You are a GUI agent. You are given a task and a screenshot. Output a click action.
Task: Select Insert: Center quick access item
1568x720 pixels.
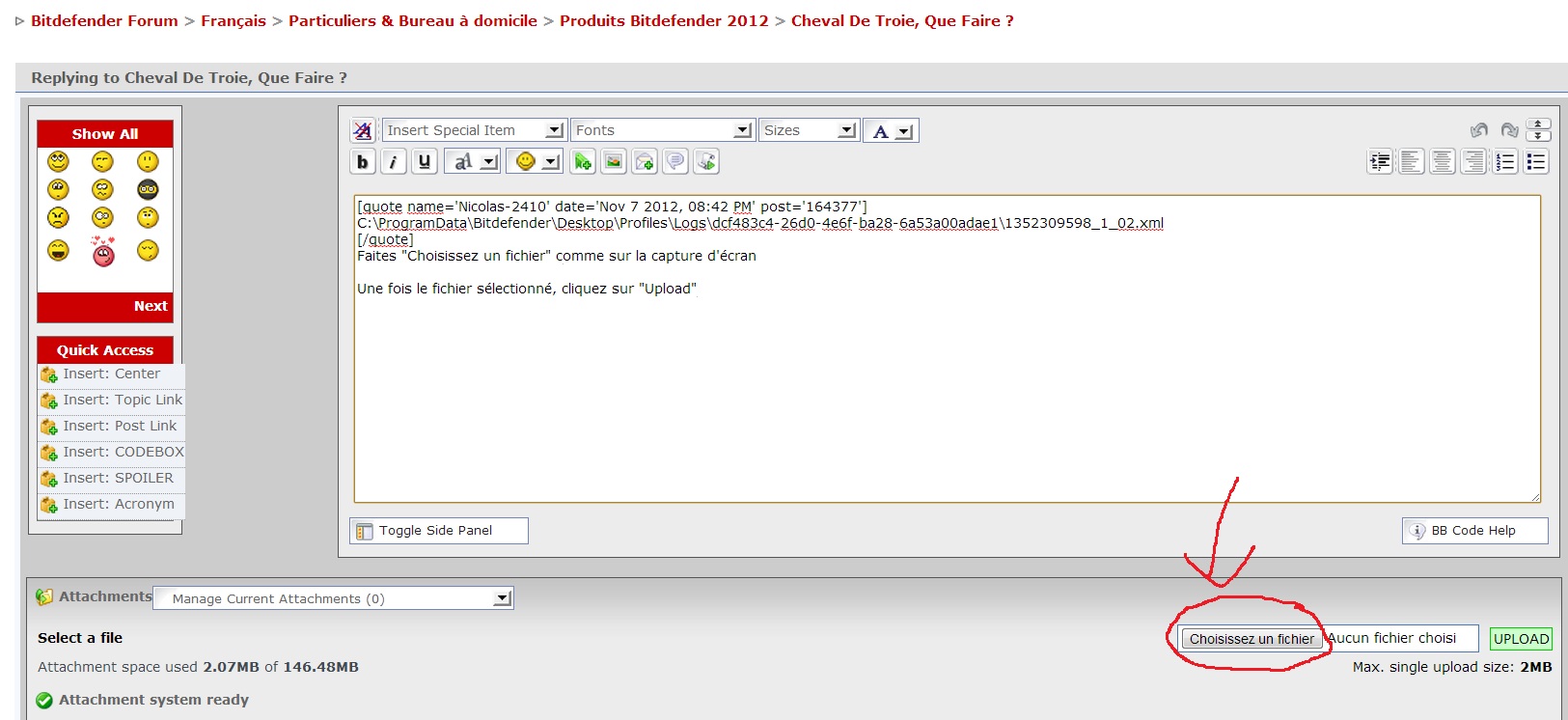pos(111,374)
